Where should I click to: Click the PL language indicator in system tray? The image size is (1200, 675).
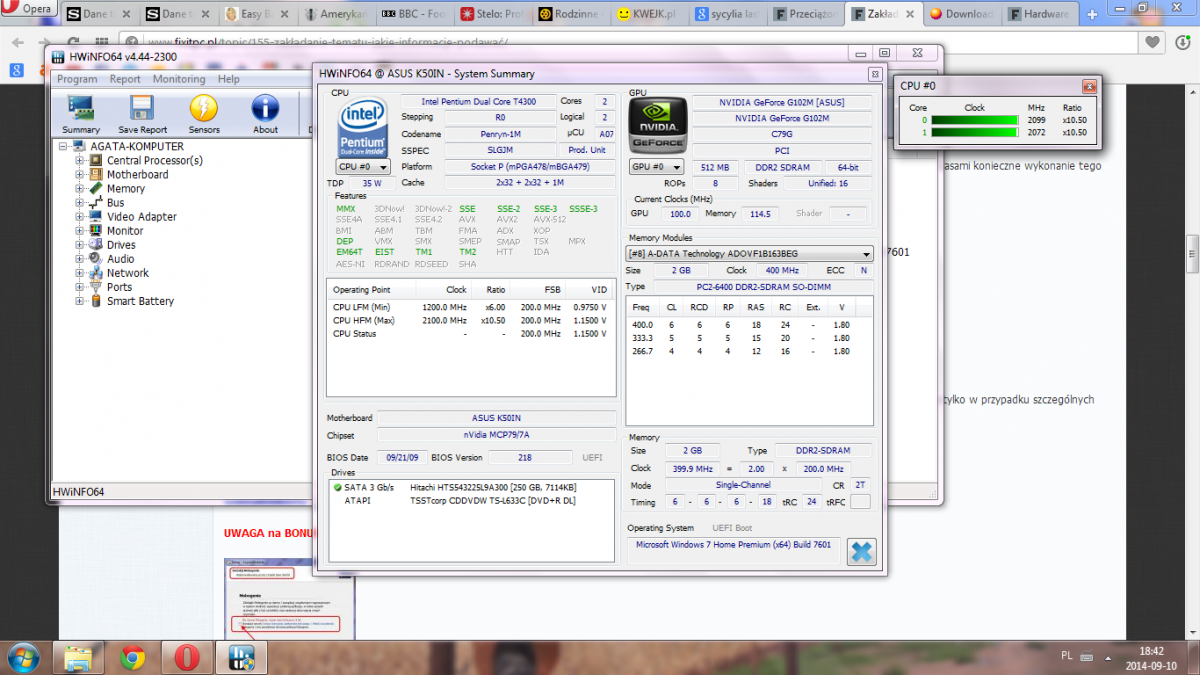tap(1067, 655)
